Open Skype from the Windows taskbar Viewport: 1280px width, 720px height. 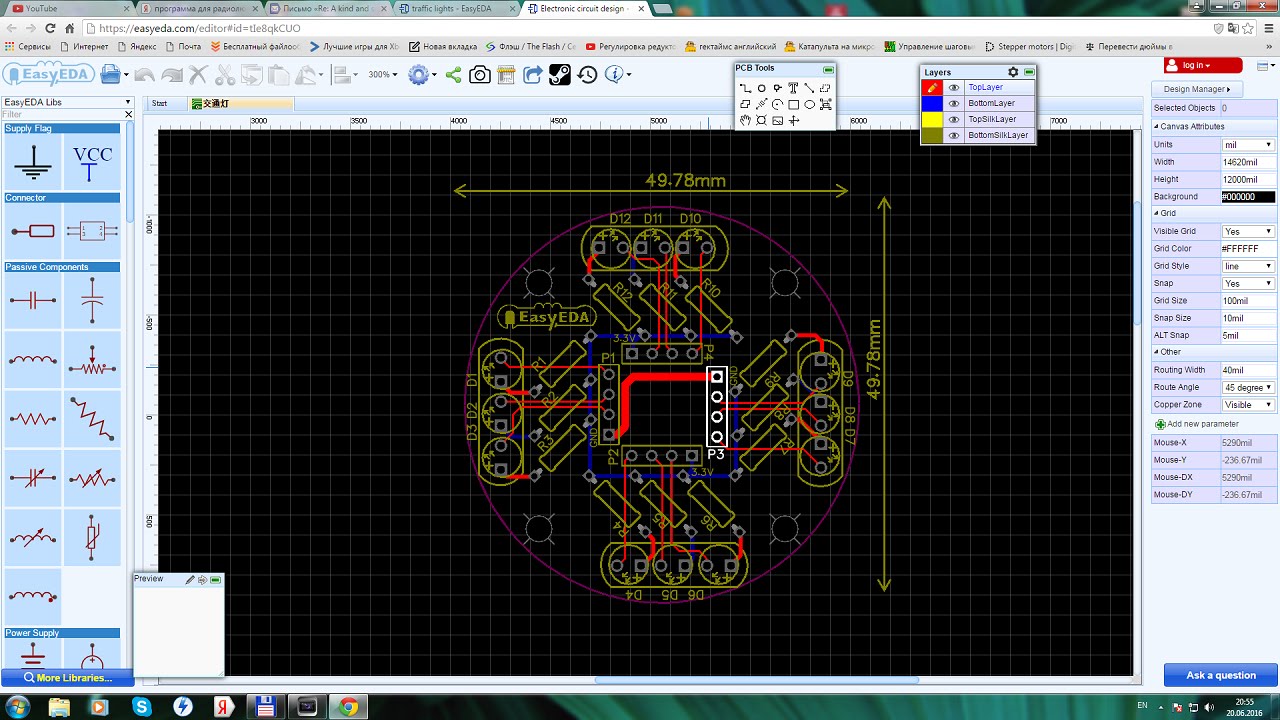point(142,707)
